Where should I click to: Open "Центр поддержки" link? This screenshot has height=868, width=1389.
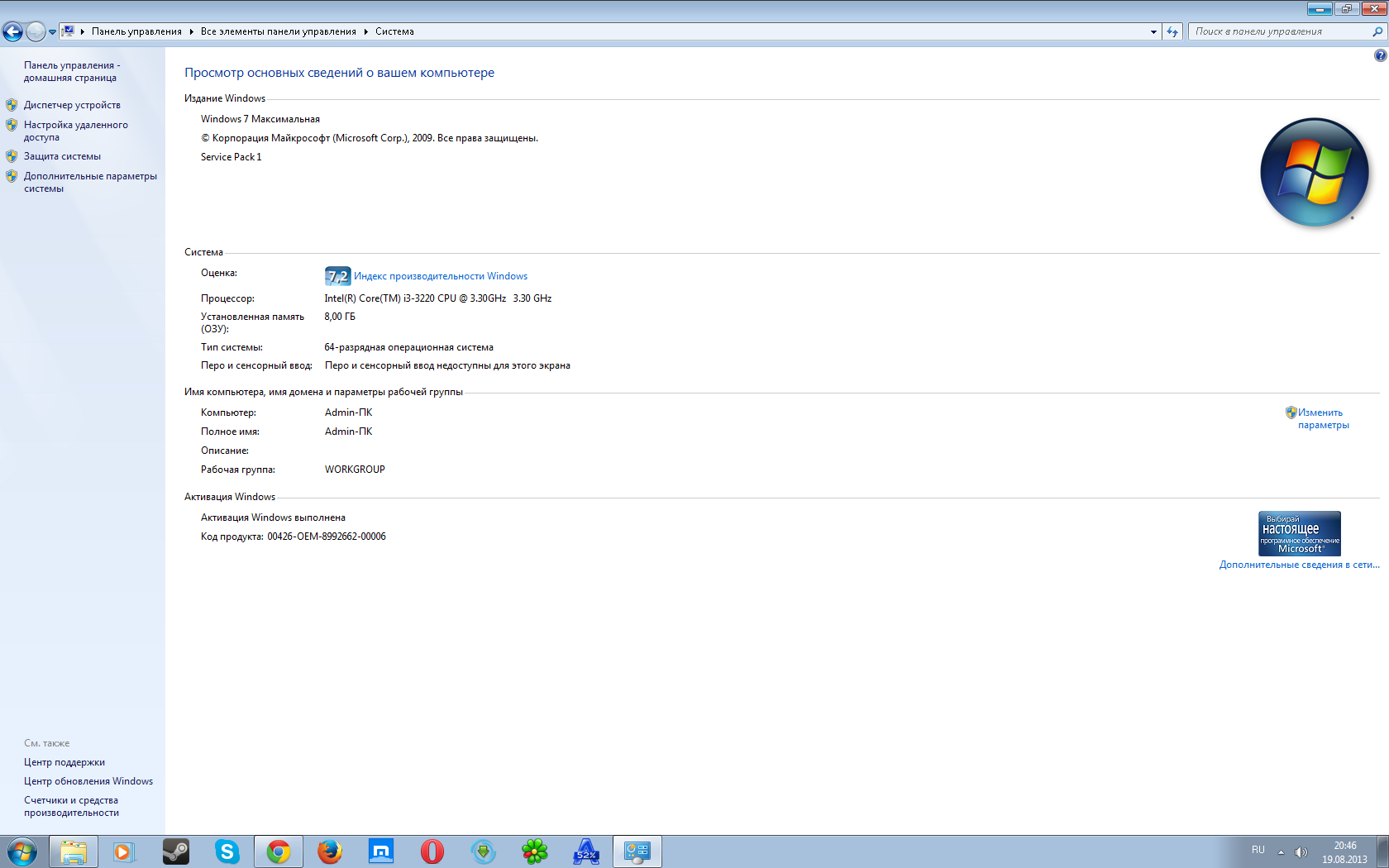point(64,762)
